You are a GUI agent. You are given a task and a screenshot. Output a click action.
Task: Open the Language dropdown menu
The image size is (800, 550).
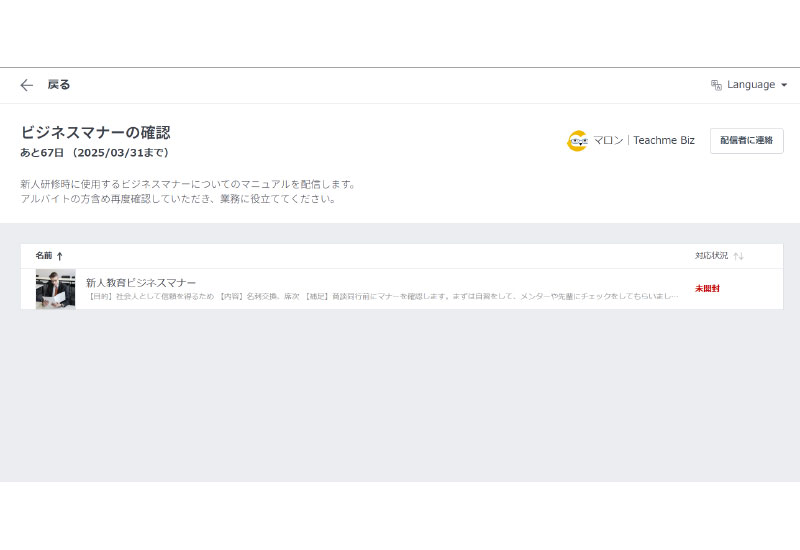pos(750,85)
